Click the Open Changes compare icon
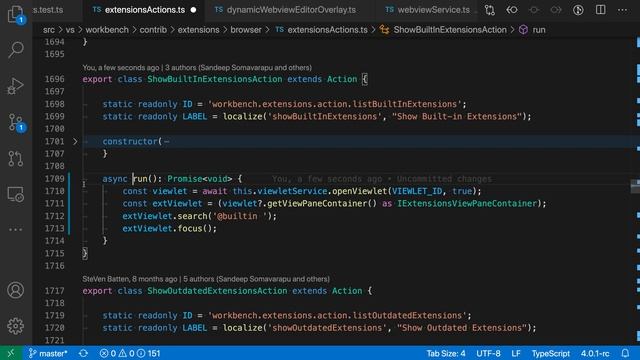This screenshot has height=360, width=640. click(x=490, y=10)
